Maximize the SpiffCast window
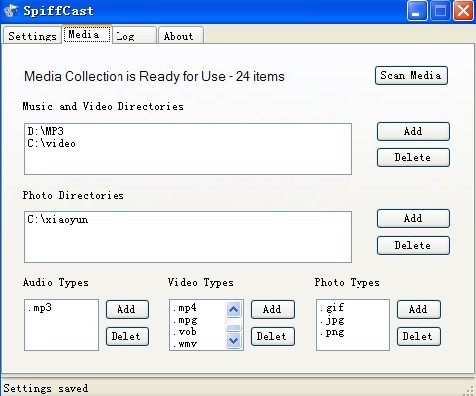Screen dimensions: 476x396 [x=440, y=11]
